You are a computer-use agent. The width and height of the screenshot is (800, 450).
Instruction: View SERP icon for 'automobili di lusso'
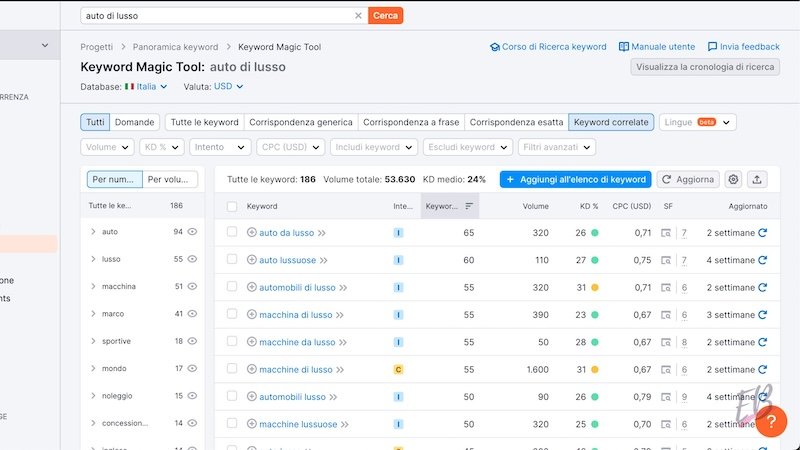(x=666, y=288)
